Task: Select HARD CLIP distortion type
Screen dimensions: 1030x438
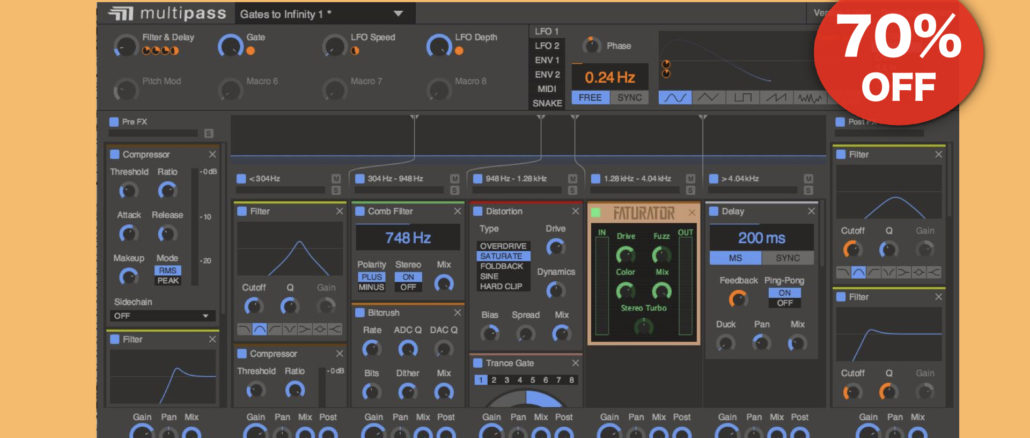Action: [503, 286]
